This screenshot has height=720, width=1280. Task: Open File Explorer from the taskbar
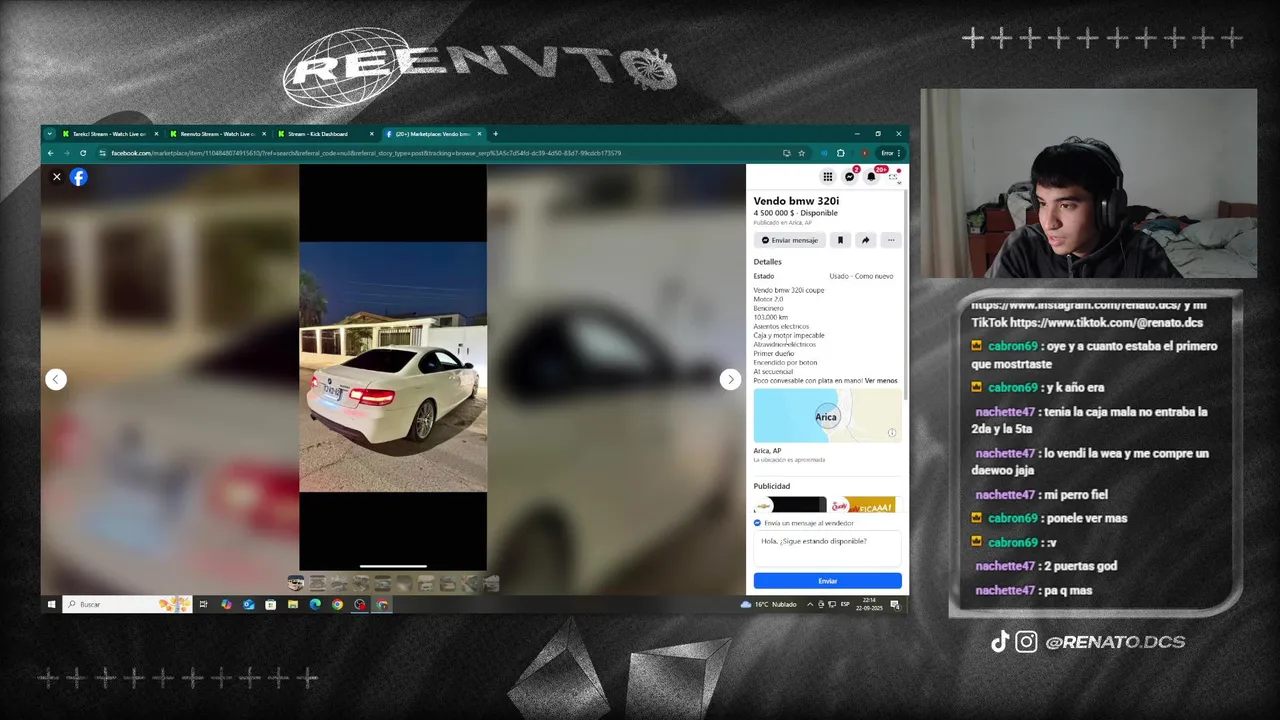pos(292,604)
